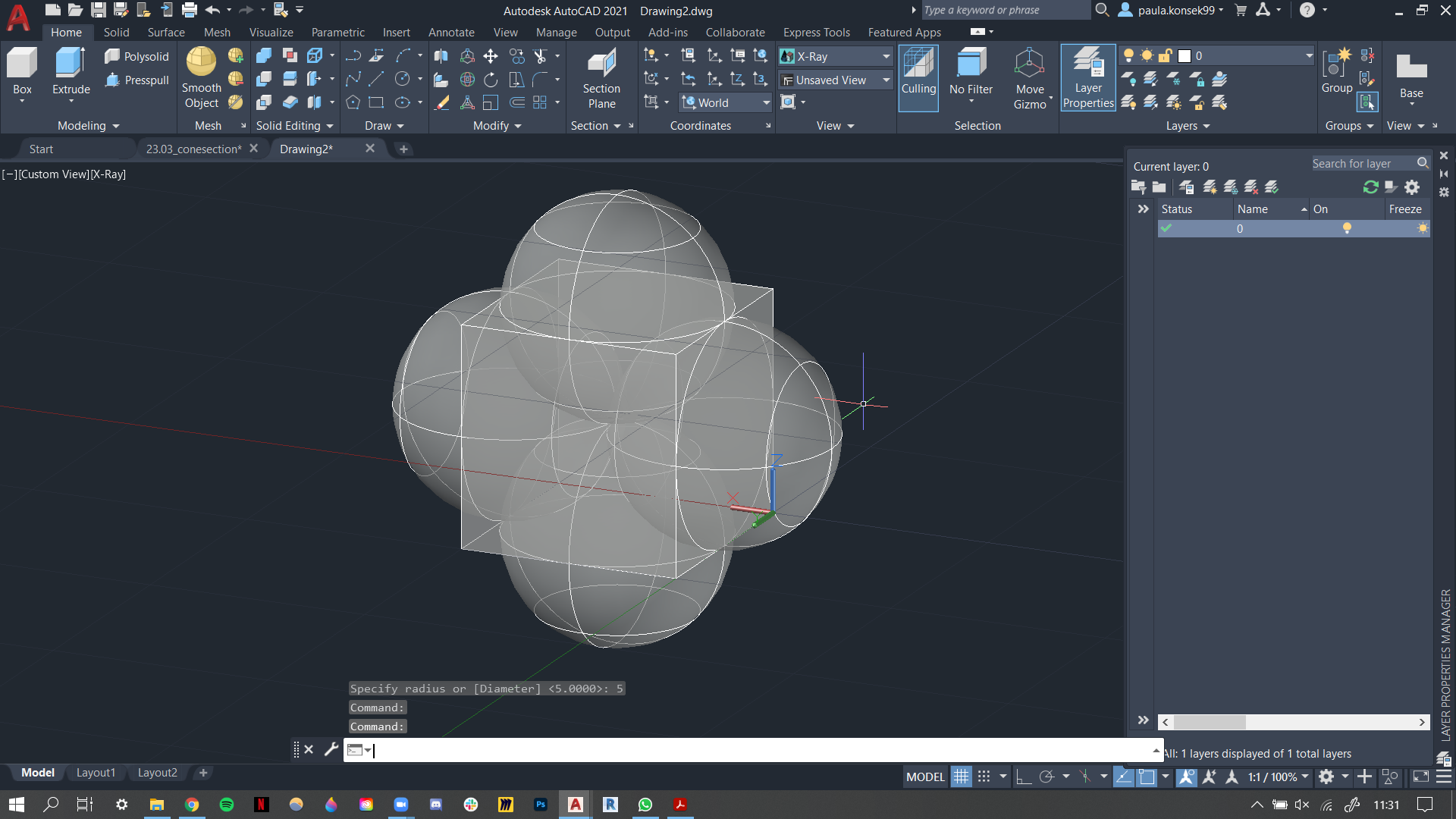The image size is (1456, 819).
Task: Click the Drawing2 tab title
Action: click(x=306, y=148)
